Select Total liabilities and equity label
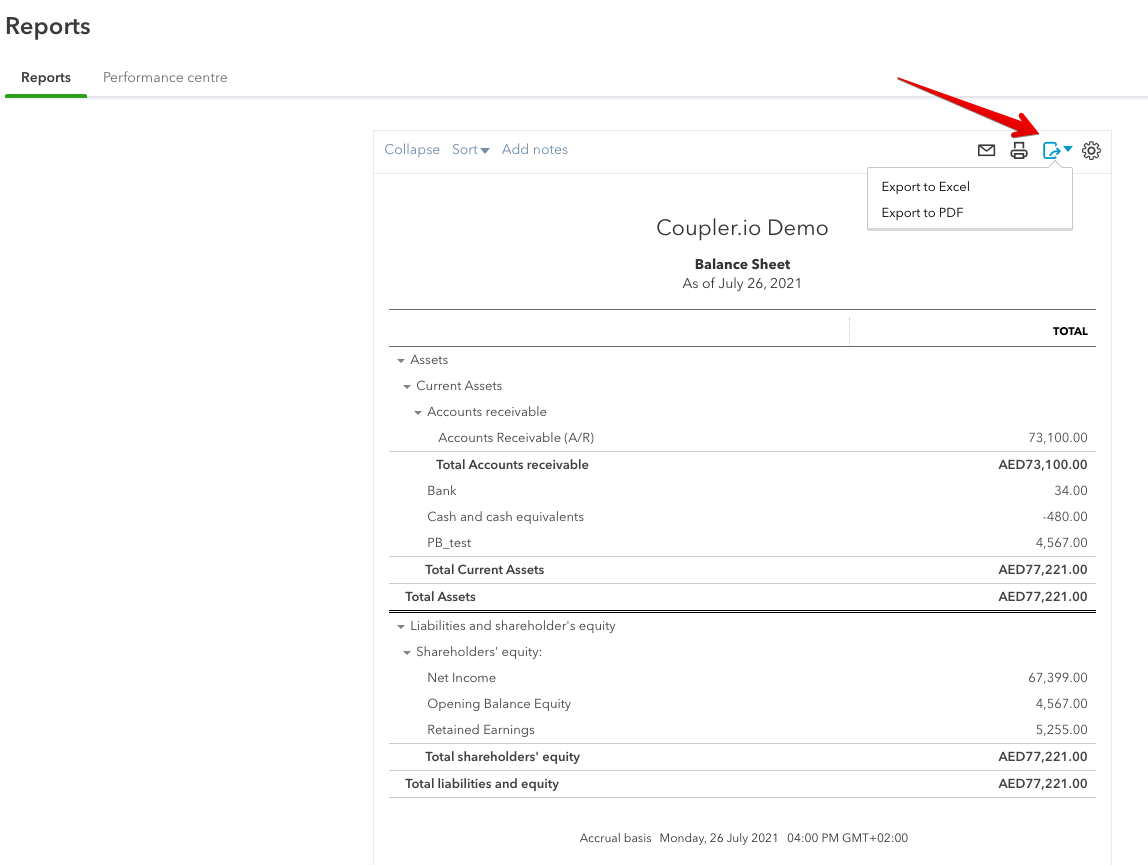 [482, 784]
